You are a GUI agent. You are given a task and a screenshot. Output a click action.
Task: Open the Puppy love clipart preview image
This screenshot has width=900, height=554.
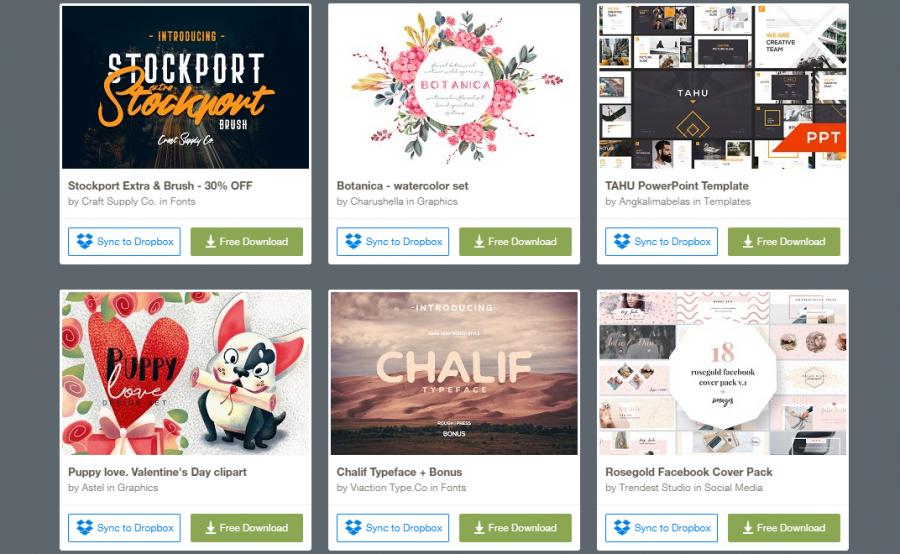(185, 373)
